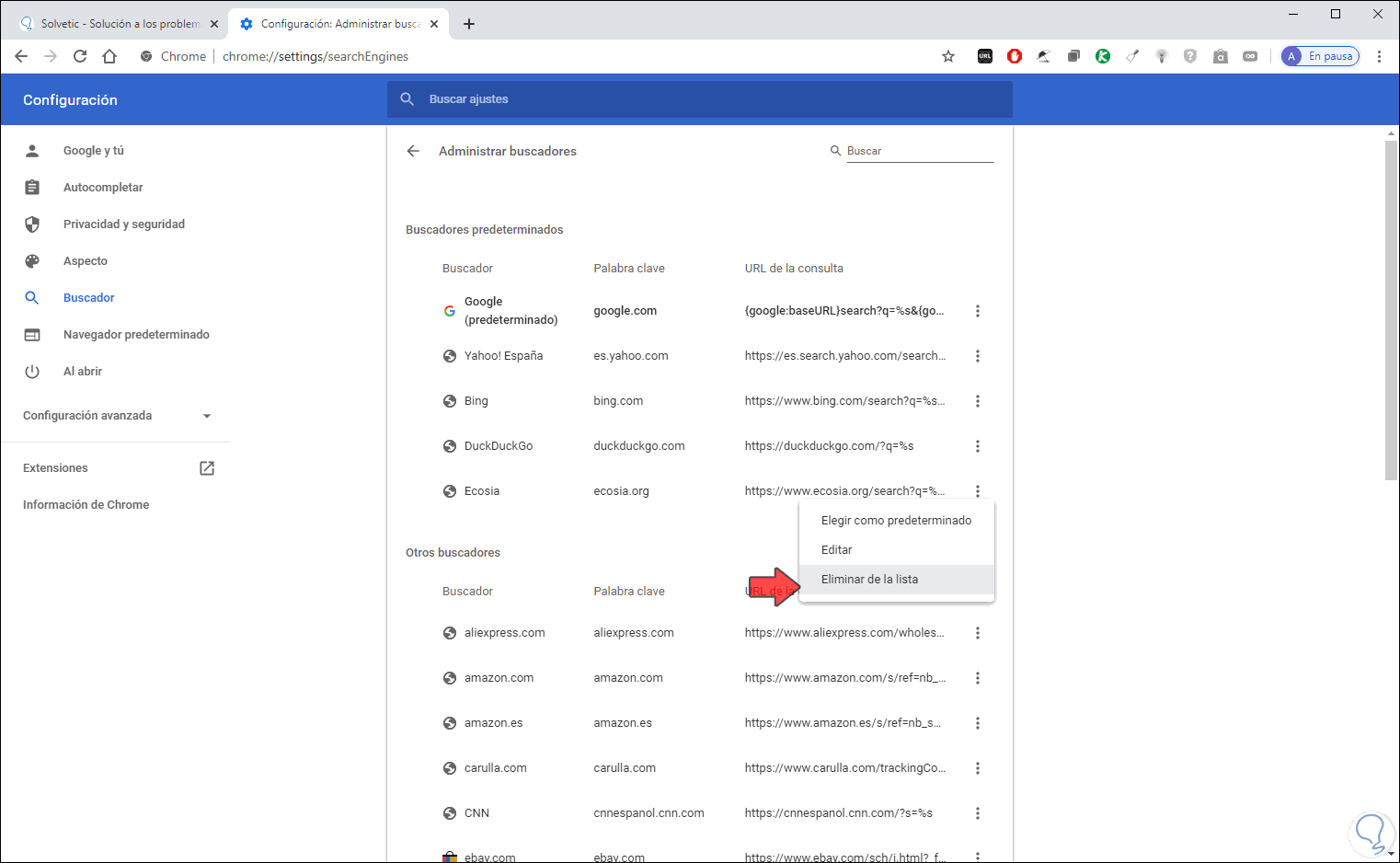Select 'Editar' in the context menu

897,550
